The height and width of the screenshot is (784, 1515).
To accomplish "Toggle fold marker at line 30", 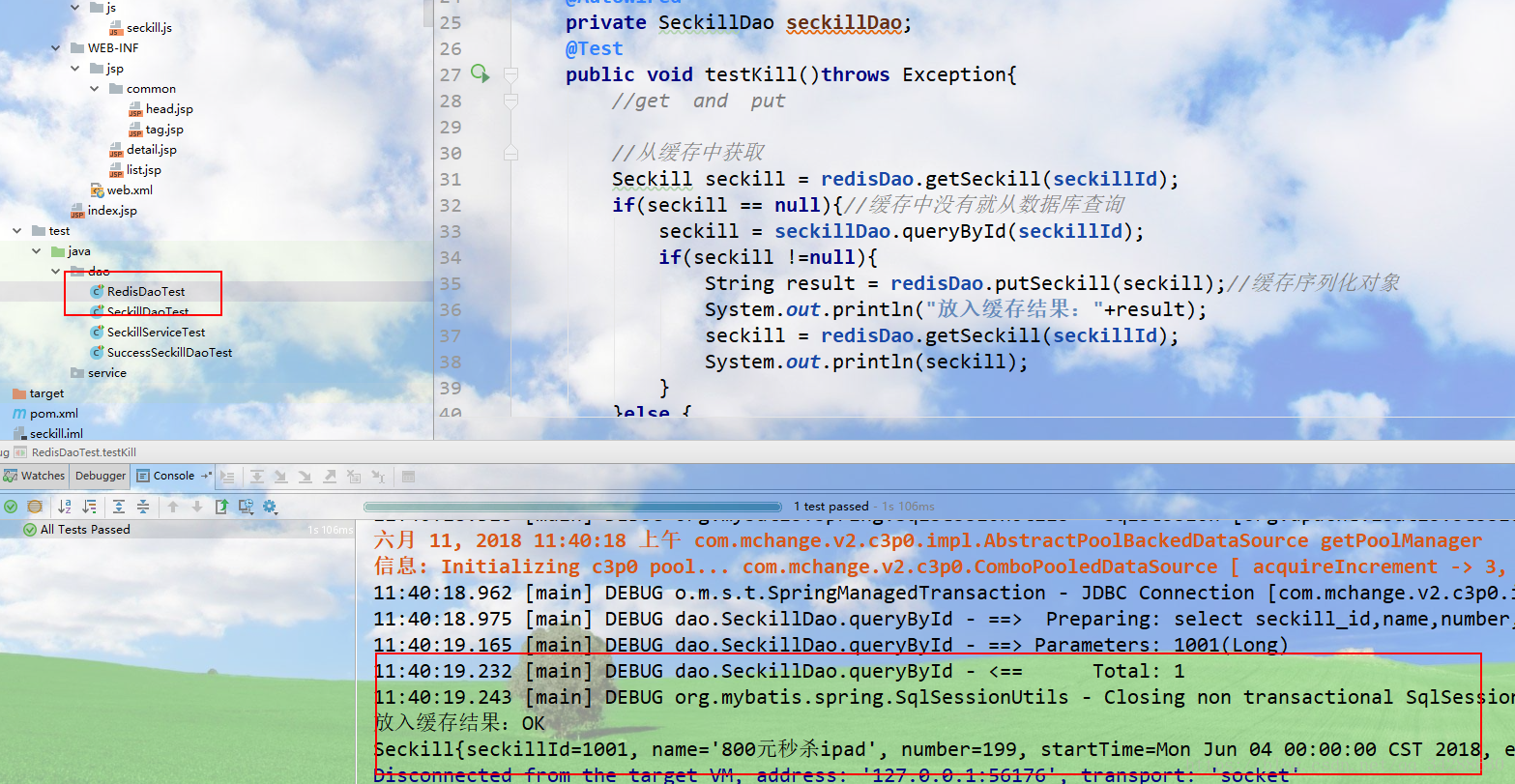I will click(510, 153).
